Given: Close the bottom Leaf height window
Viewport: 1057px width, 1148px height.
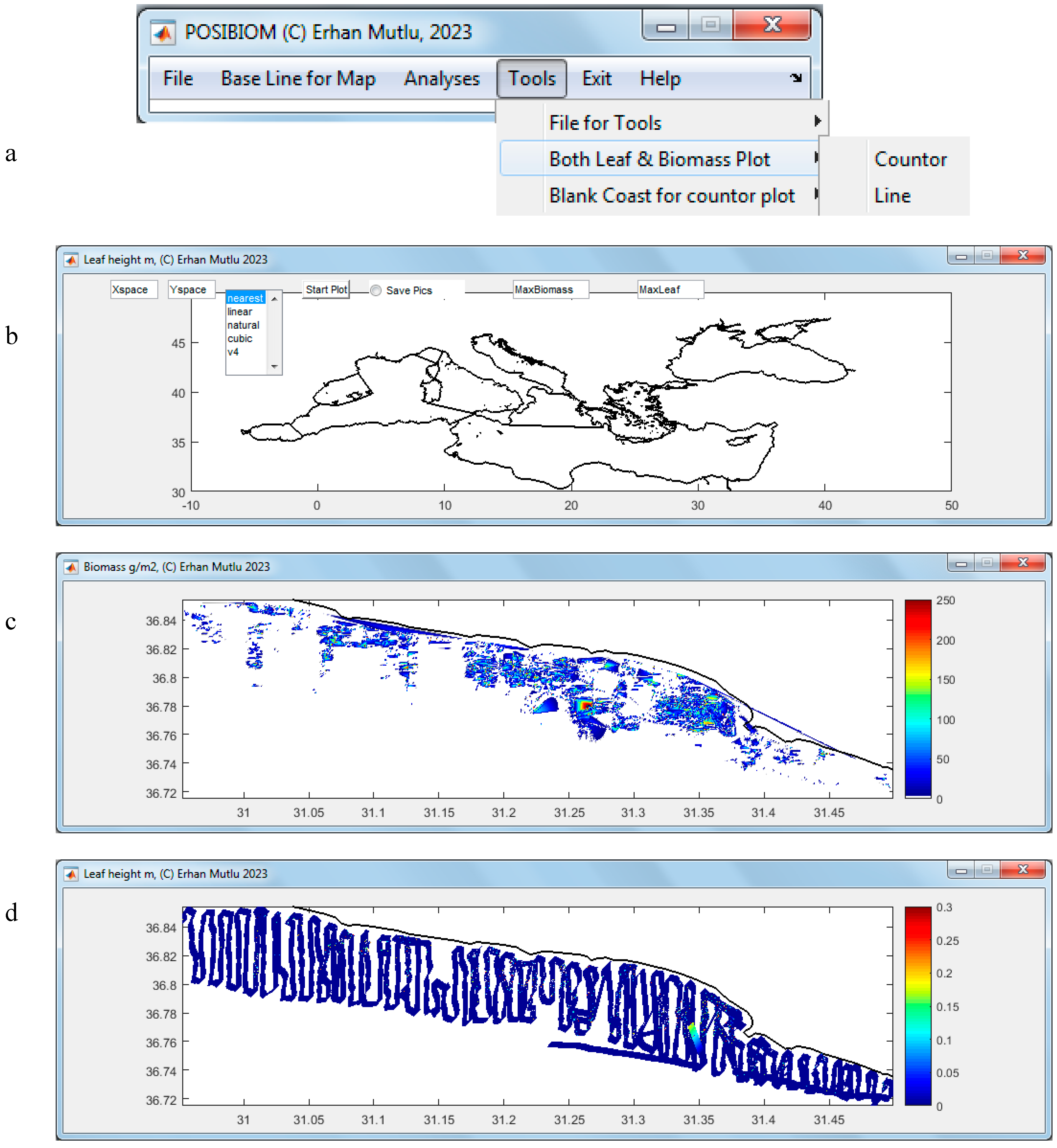Looking at the screenshot, I should coord(1023,870).
